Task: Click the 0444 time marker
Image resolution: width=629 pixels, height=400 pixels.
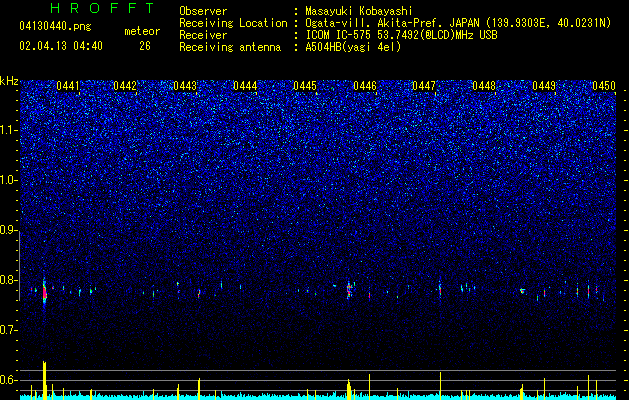Action: (245, 86)
